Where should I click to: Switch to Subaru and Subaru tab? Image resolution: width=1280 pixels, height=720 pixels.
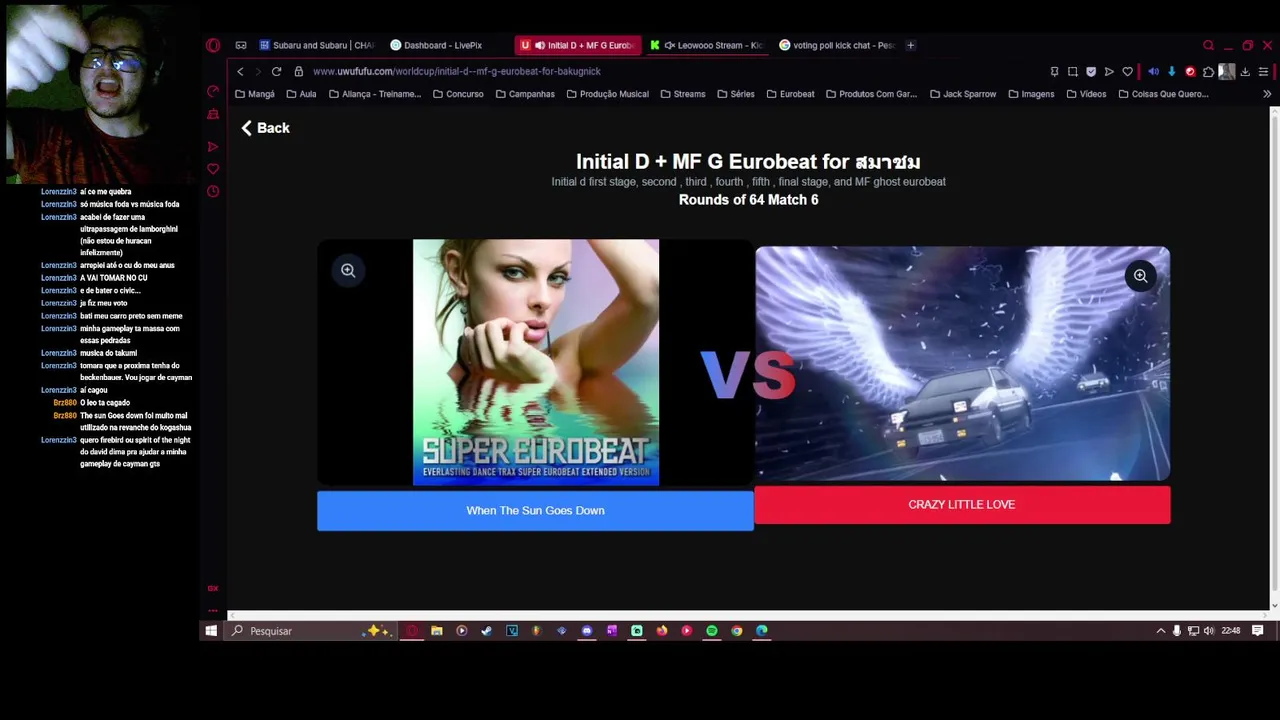click(317, 45)
